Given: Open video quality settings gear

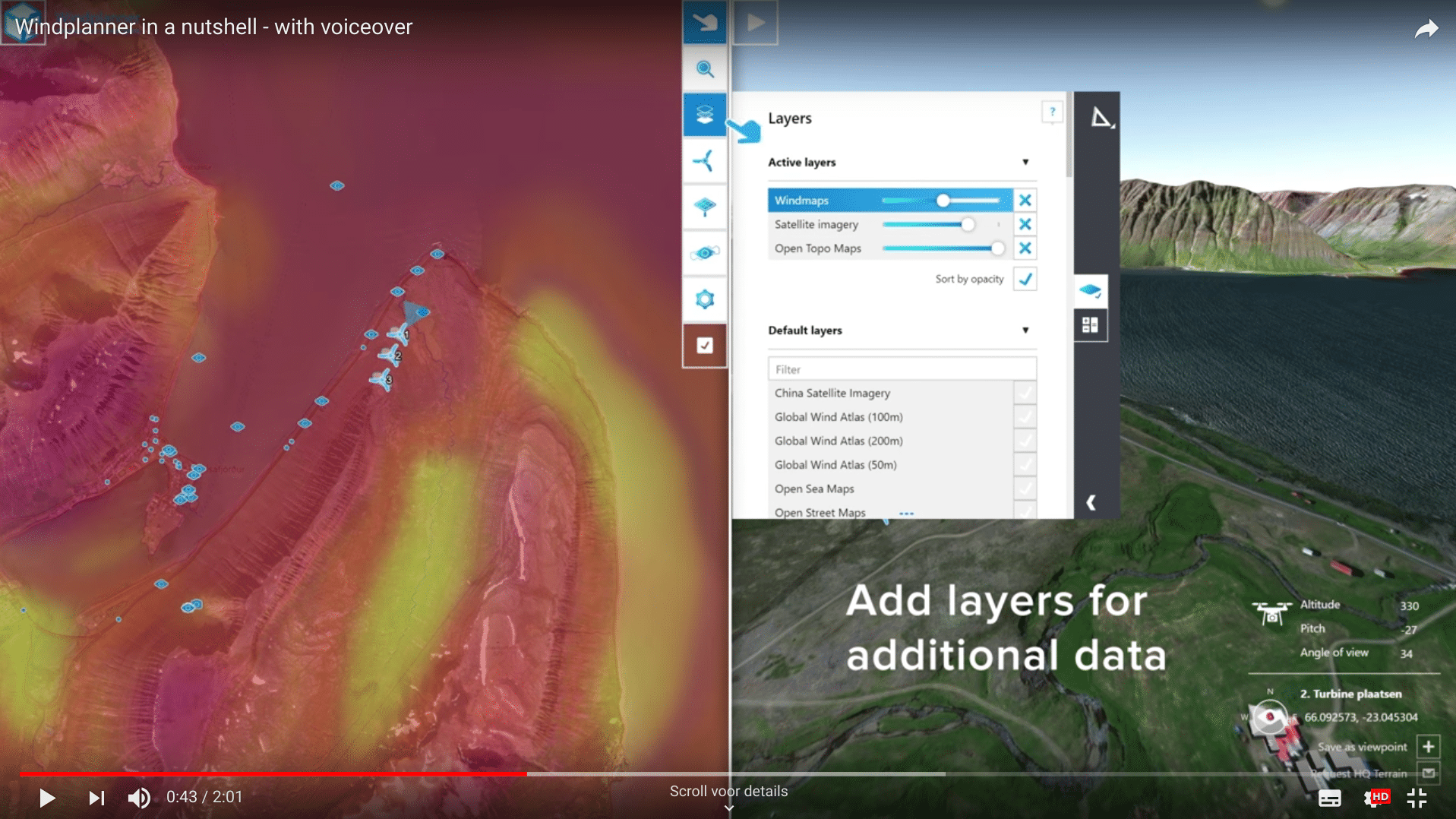Looking at the screenshot, I should [x=1375, y=798].
